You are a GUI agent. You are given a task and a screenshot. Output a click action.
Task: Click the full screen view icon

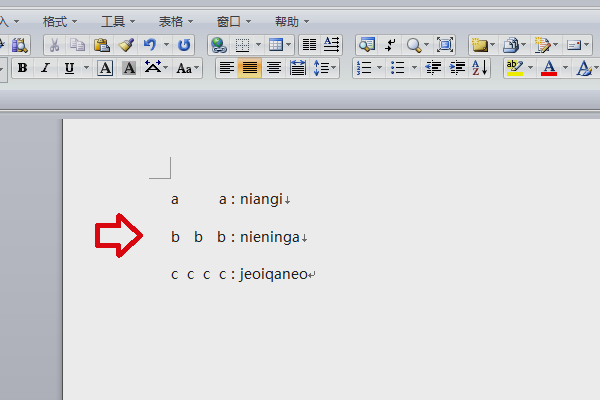point(445,45)
